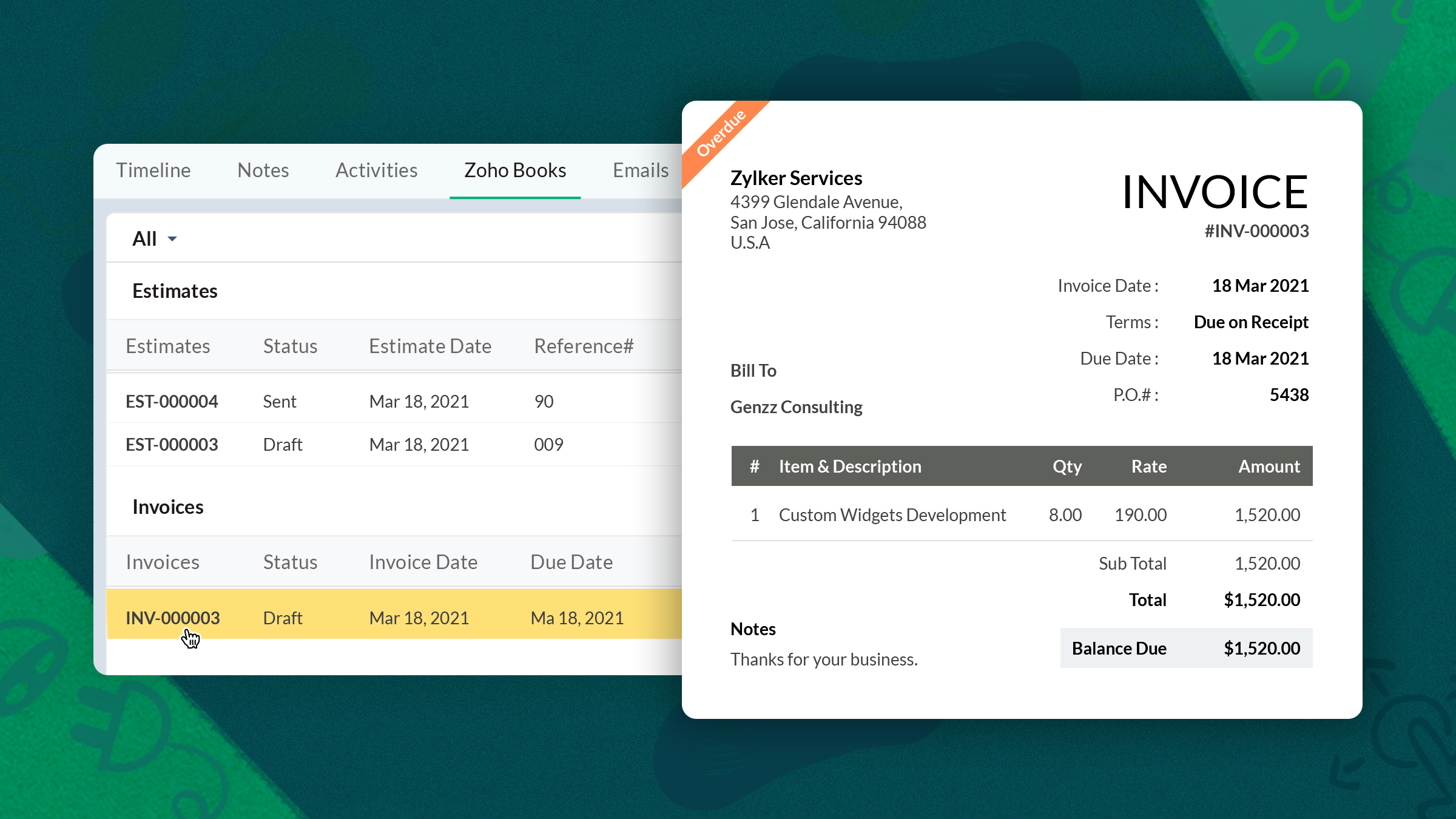This screenshot has width=1456, height=819.
Task: Click the Genzz Consulting customer name
Action: pos(796,406)
